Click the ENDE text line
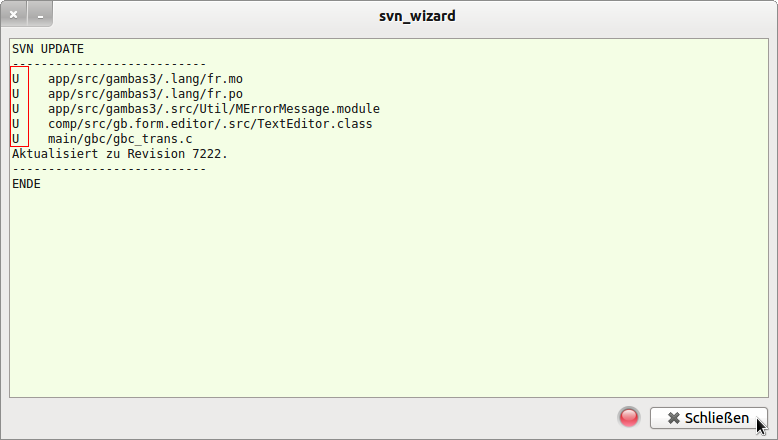This screenshot has width=778, height=440. coord(27,184)
